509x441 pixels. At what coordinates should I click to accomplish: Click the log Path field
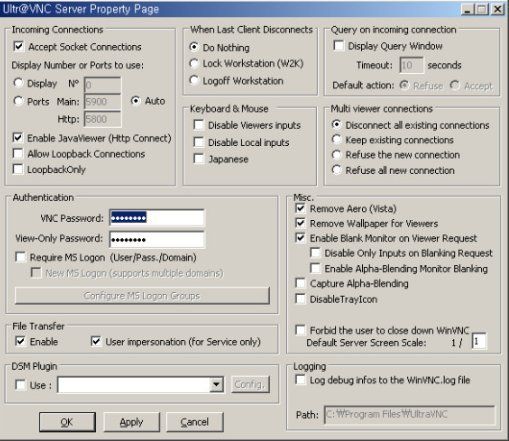click(410, 414)
